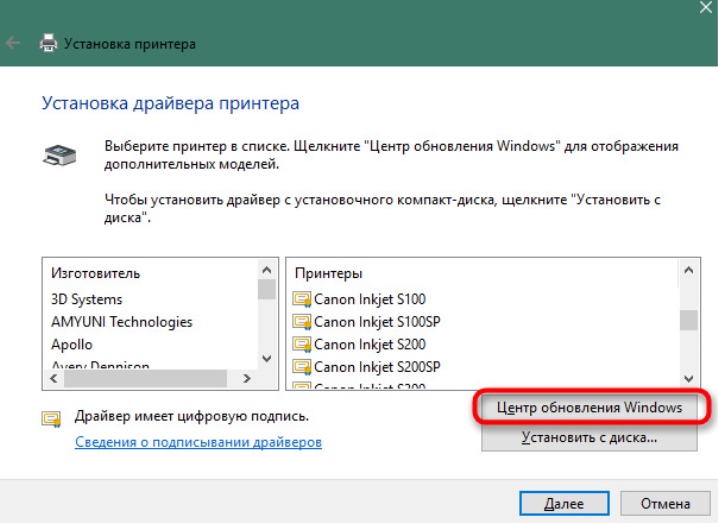Image resolution: width=718 pixels, height=523 pixels.
Task: Select 3D Systems manufacturer
Action: click(87, 300)
